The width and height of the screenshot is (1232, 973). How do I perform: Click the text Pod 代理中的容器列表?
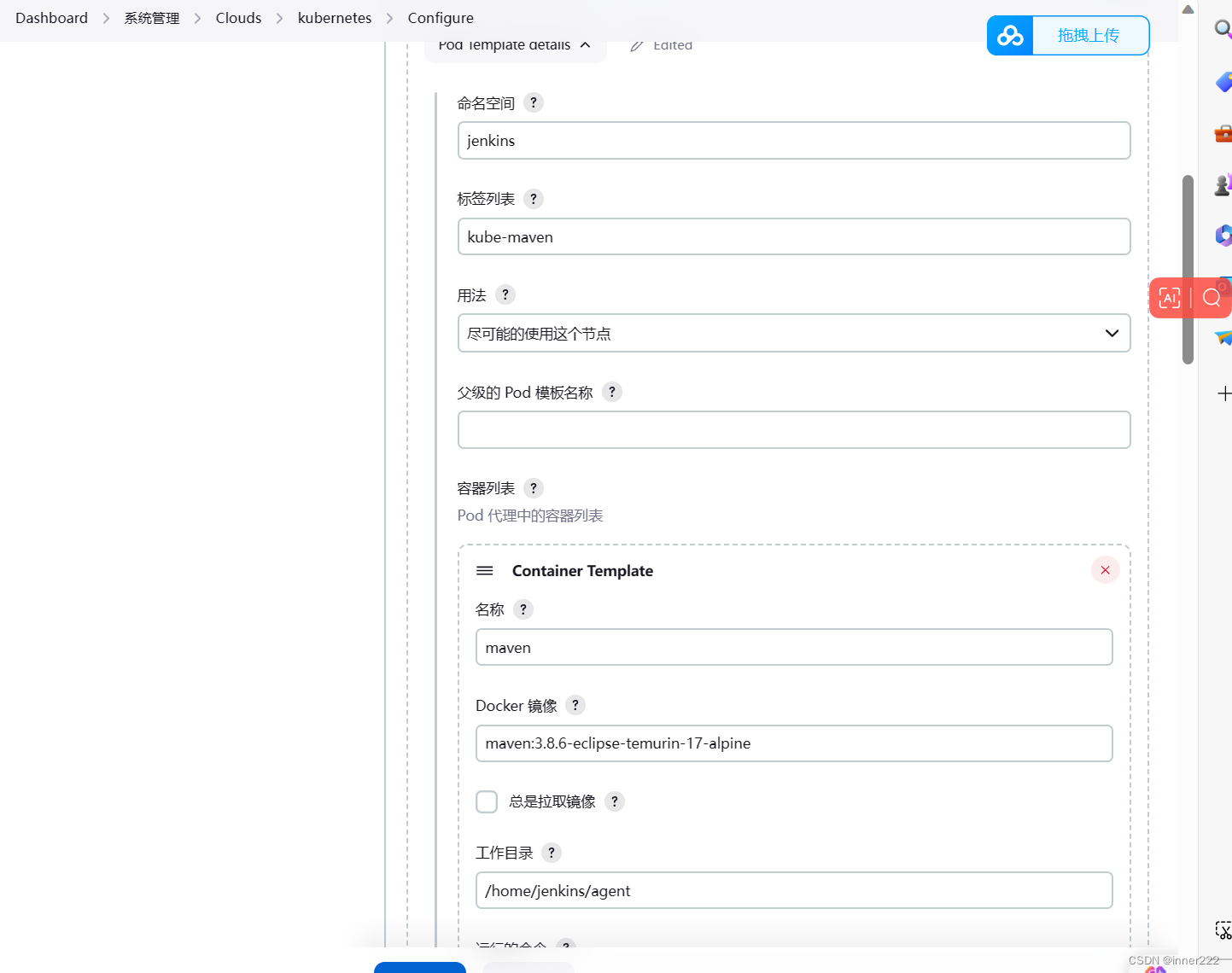pyautogui.click(x=530, y=516)
